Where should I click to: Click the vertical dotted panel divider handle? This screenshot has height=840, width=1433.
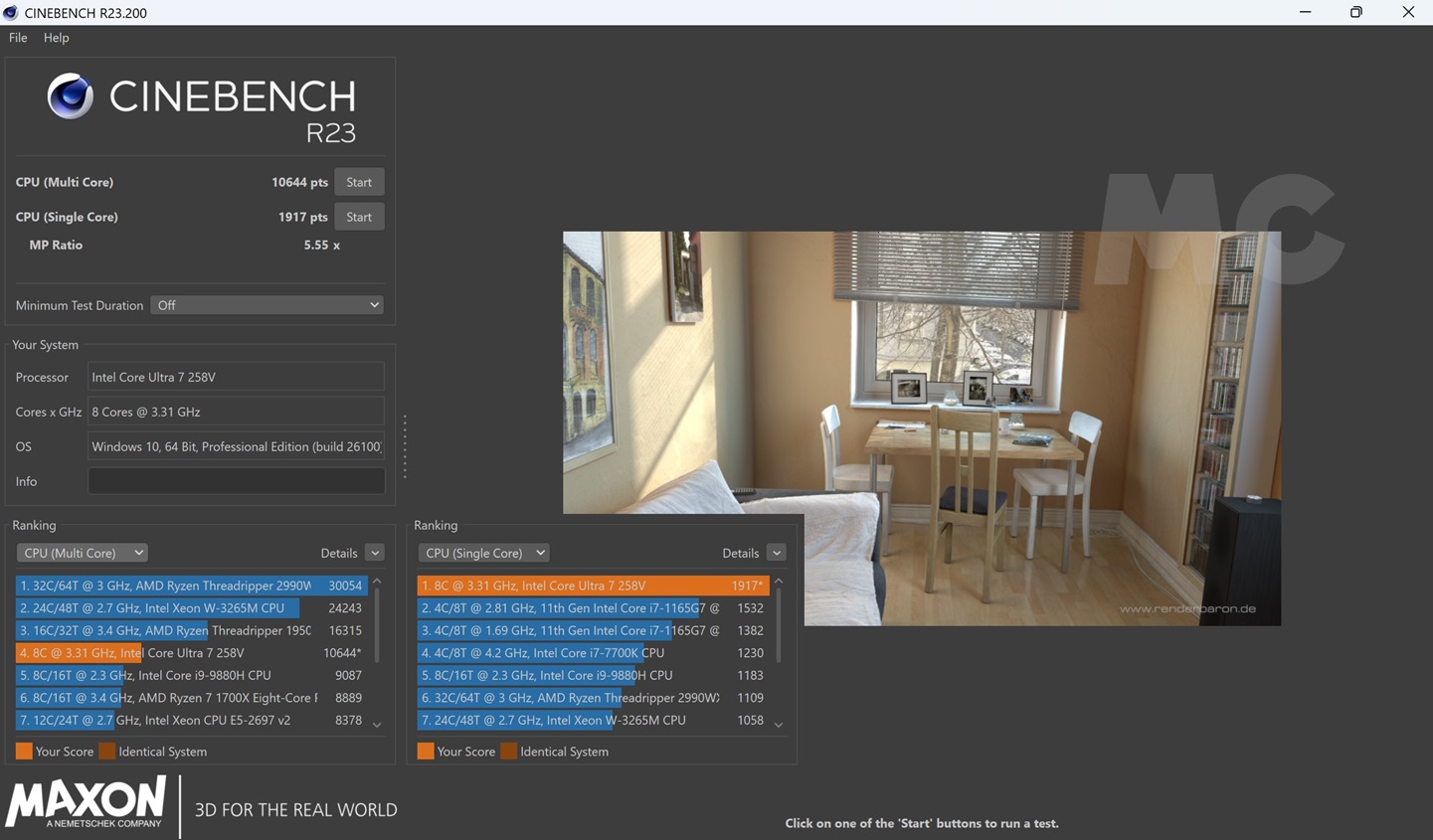(405, 447)
